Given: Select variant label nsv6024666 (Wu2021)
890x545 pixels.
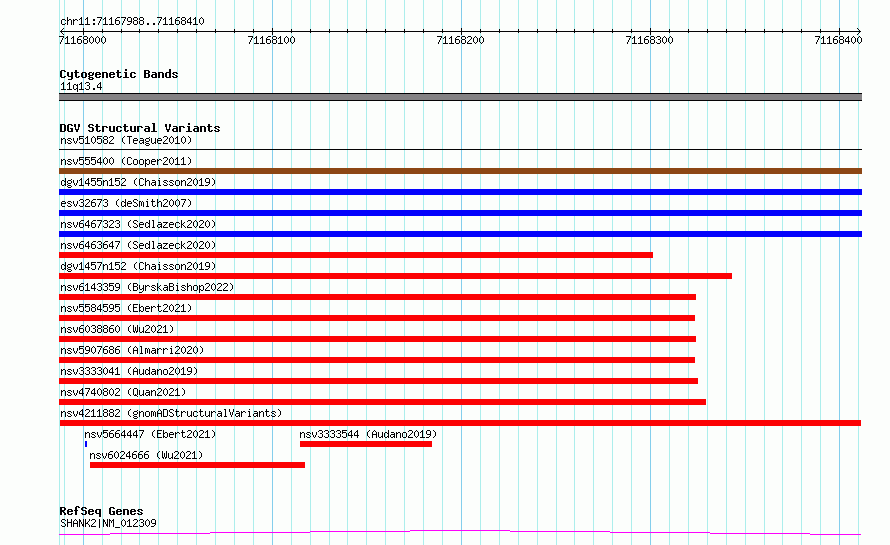Looking at the screenshot, I should [146, 455].
